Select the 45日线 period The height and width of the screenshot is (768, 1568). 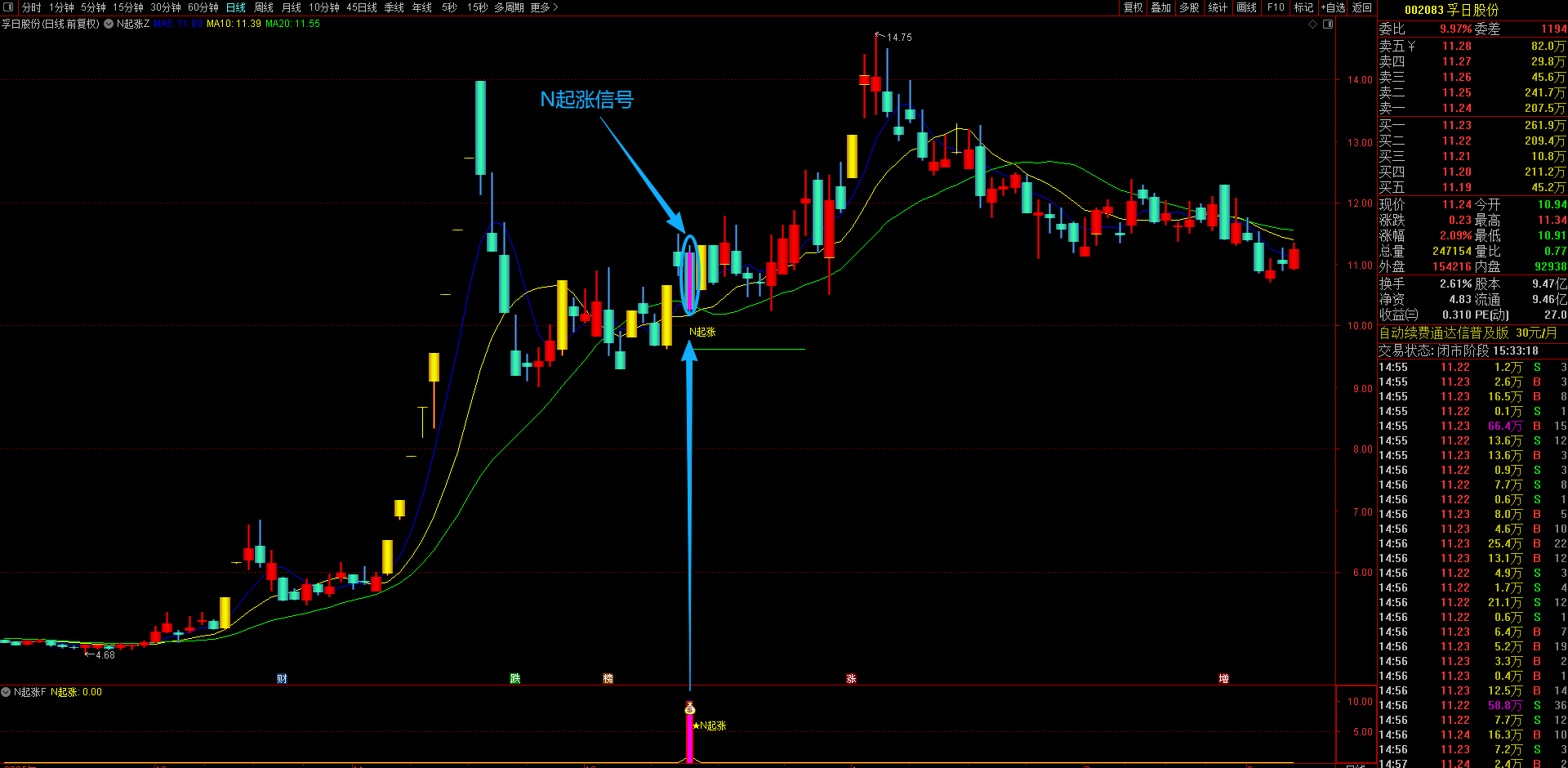[x=362, y=7]
